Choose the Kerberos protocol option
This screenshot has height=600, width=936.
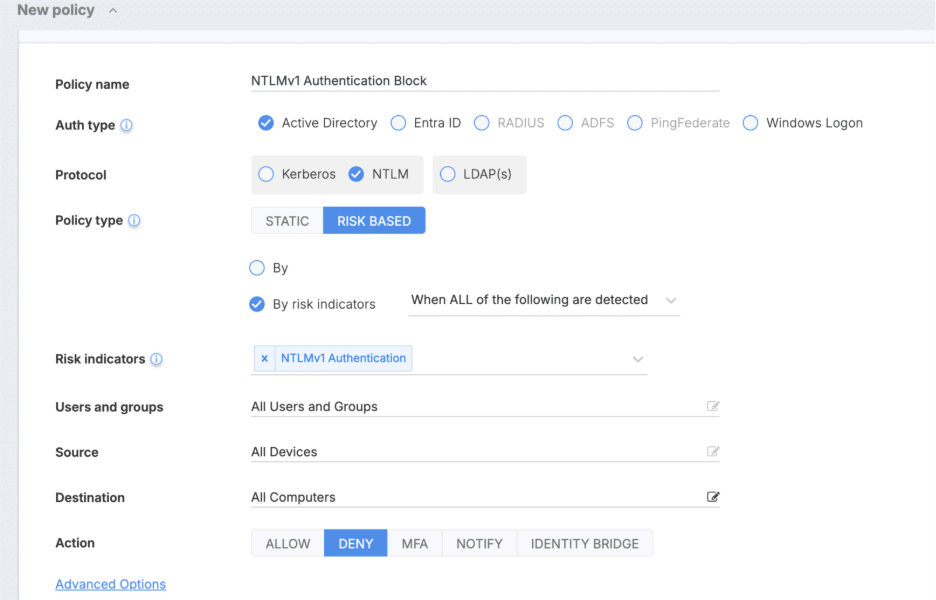(x=266, y=174)
